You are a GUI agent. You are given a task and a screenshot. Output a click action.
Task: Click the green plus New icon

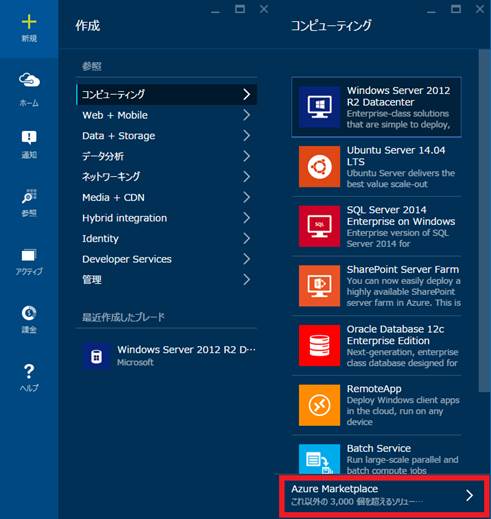29,22
